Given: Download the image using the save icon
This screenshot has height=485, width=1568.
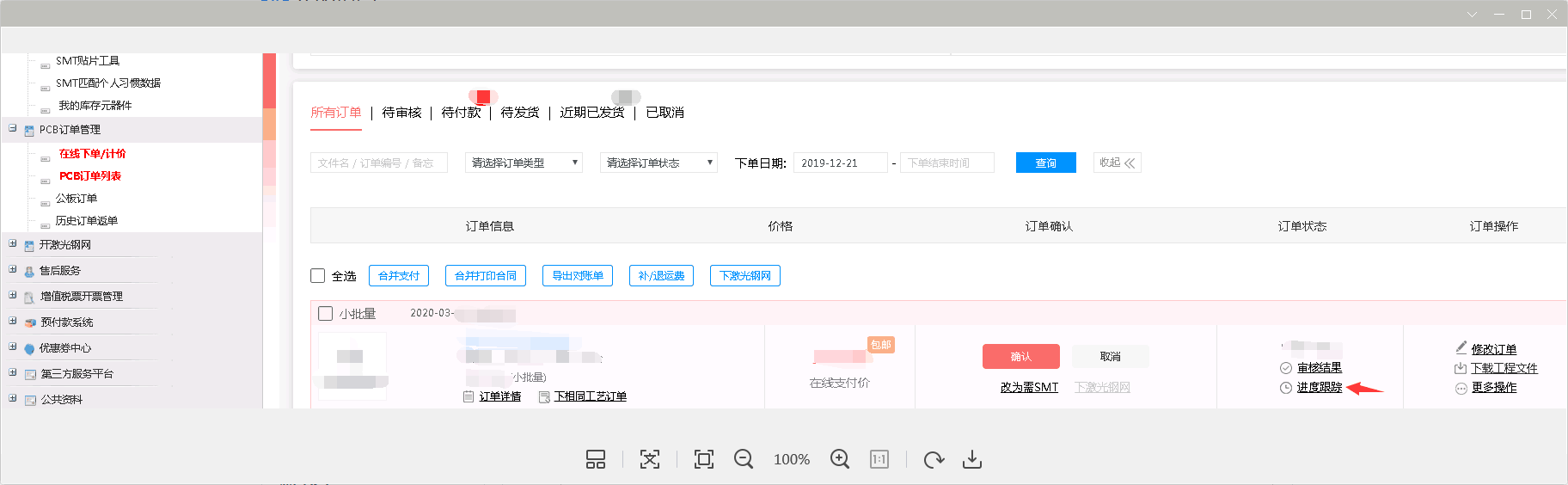Looking at the screenshot, I should [972, 459].
